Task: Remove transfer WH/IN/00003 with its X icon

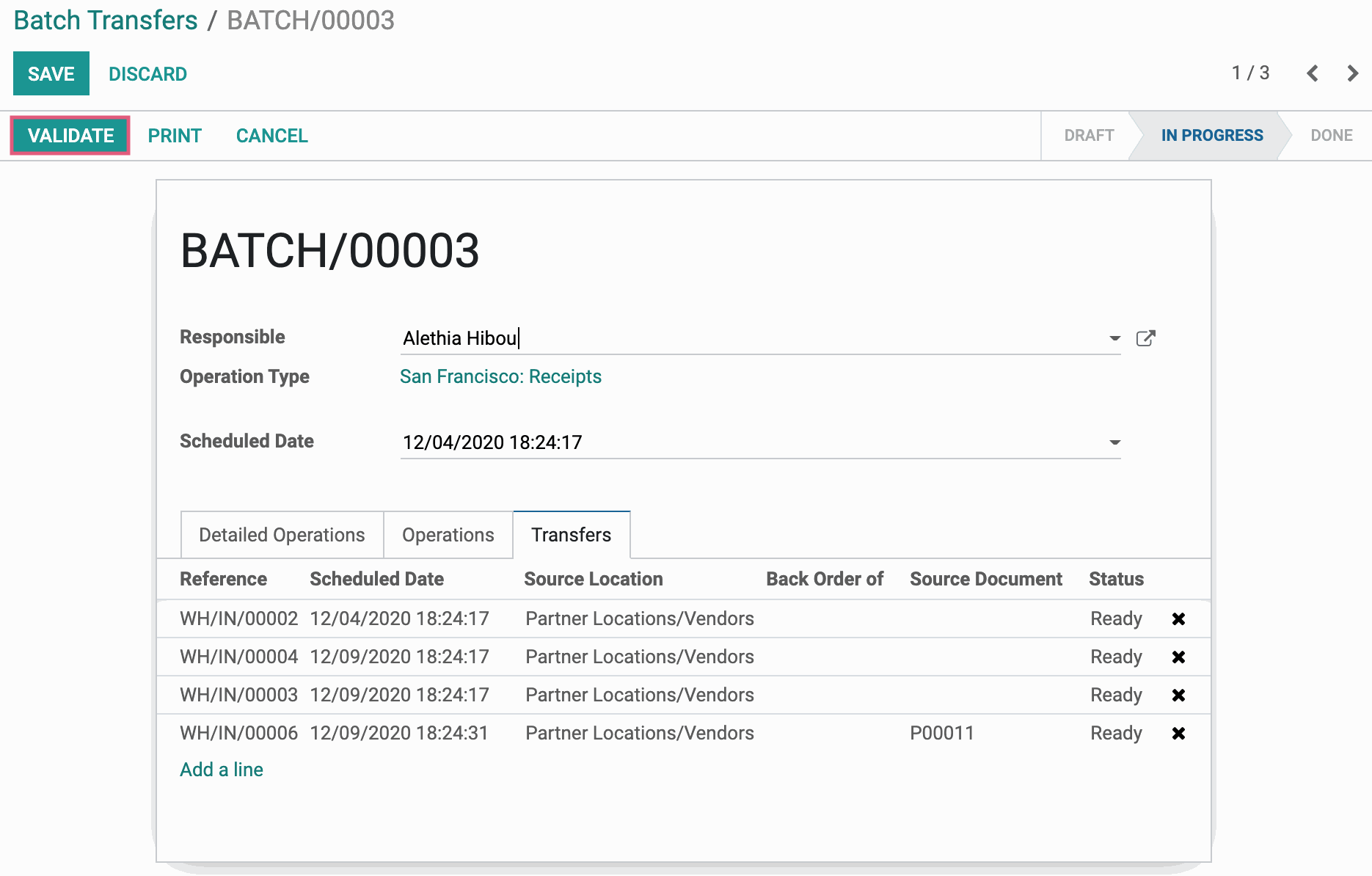Action: (1178, 696)
